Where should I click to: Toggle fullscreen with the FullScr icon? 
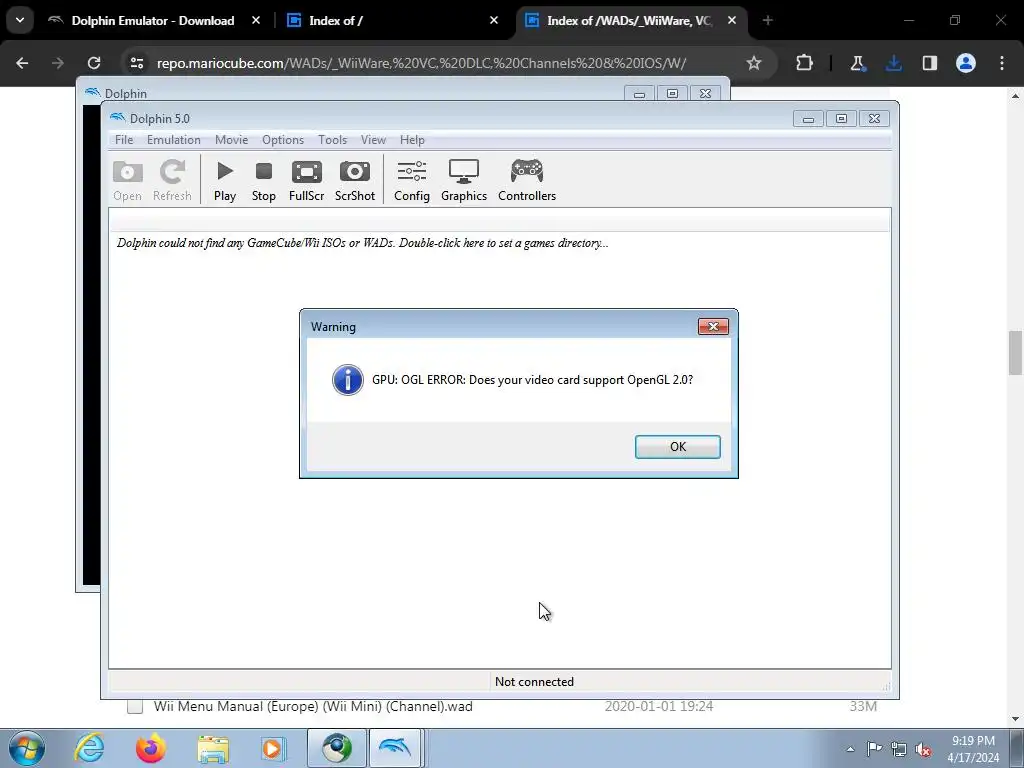306,180
